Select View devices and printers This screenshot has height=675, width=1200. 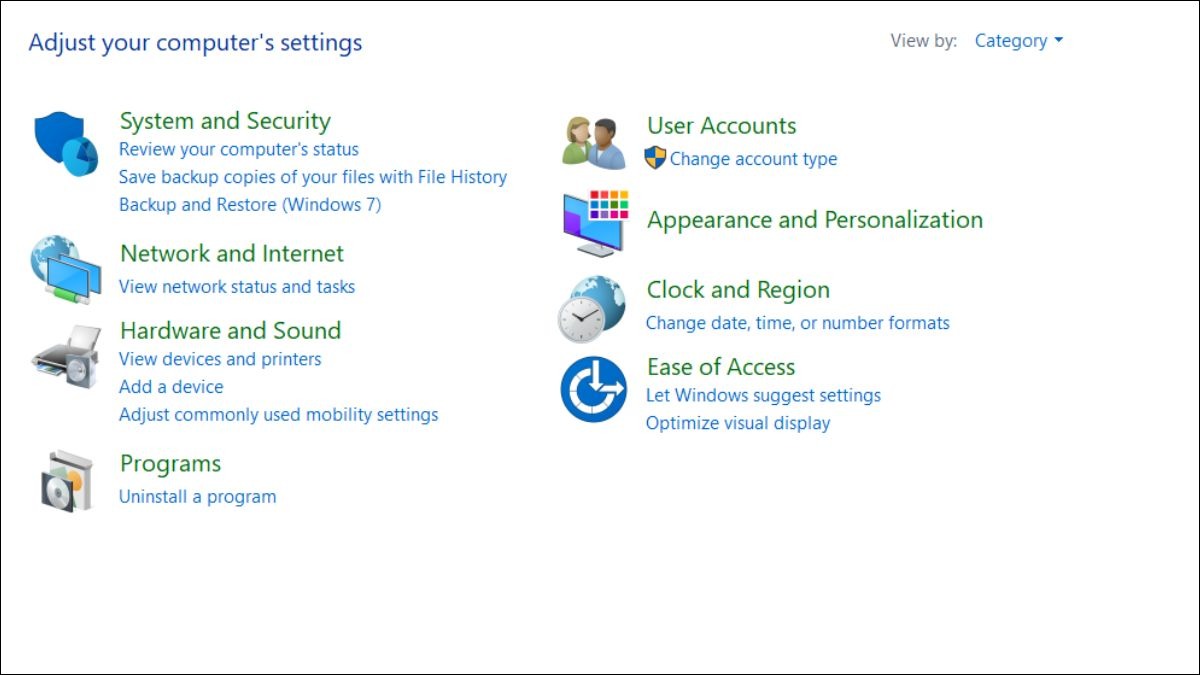220,358
